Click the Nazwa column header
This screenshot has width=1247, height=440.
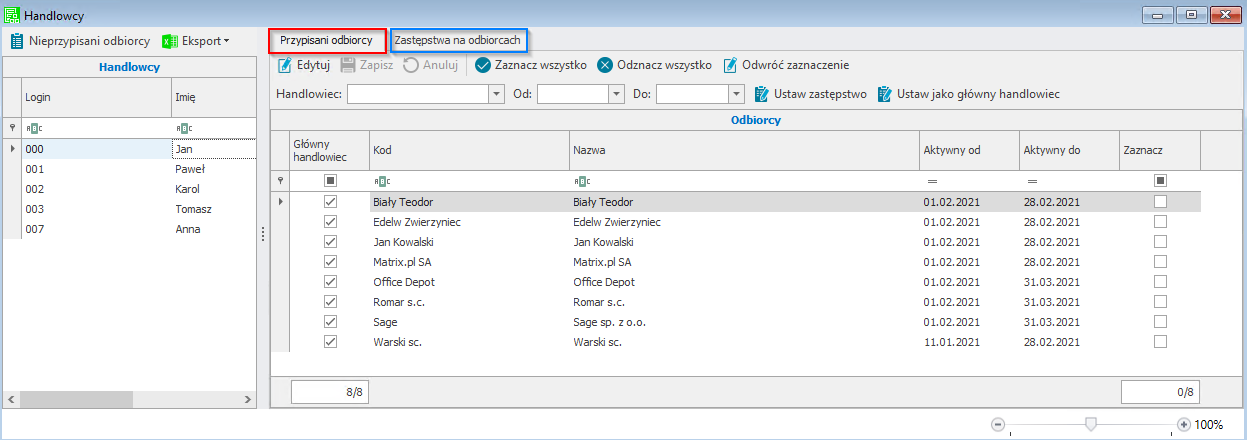(743, 150)
